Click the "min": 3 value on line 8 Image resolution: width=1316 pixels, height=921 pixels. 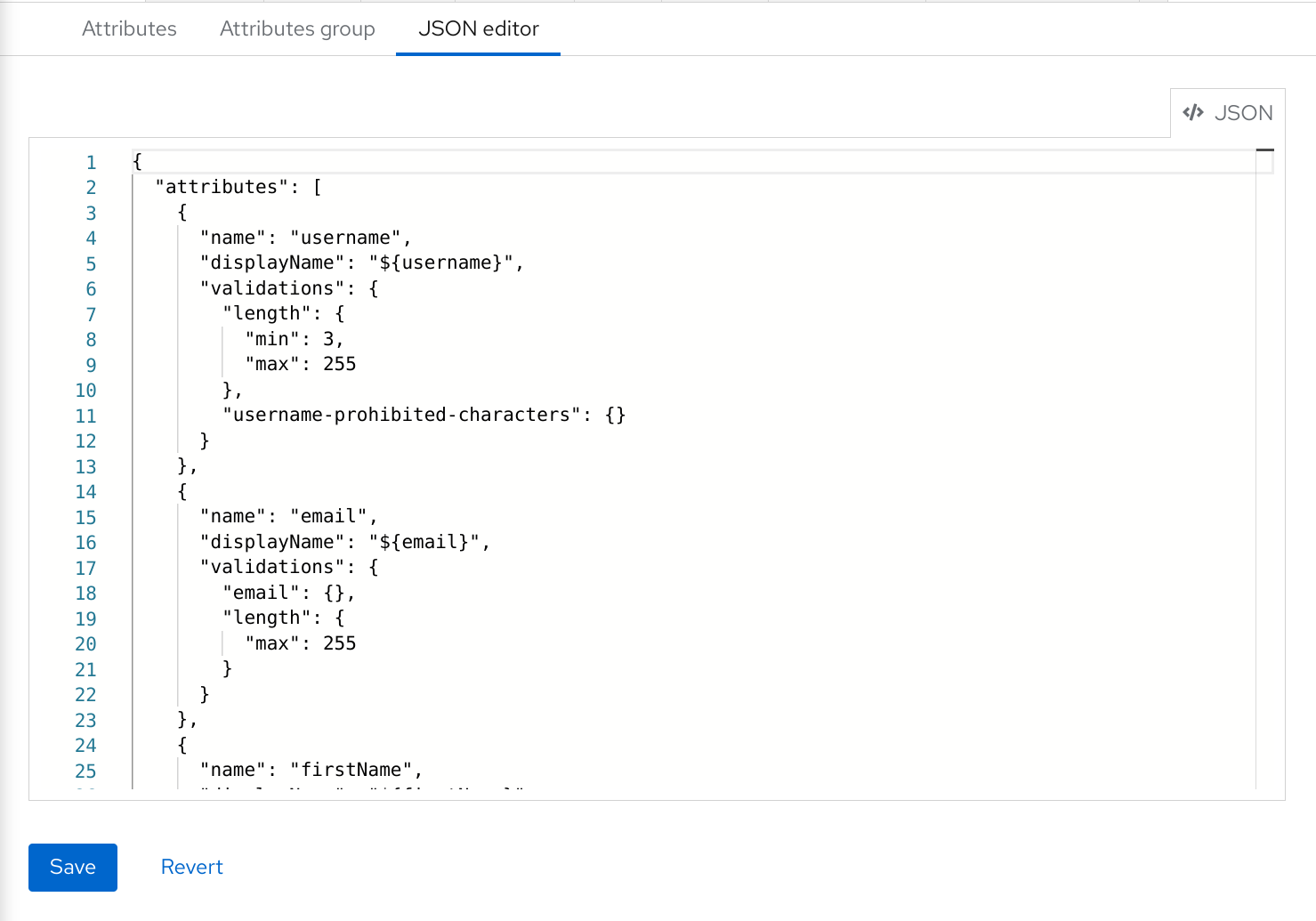click(294, 339)
